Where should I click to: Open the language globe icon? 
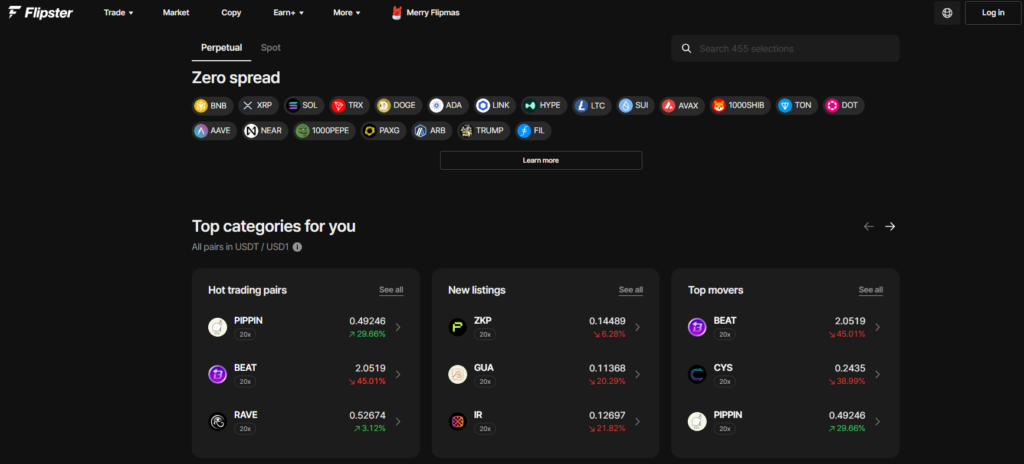[x=946, y=13]
